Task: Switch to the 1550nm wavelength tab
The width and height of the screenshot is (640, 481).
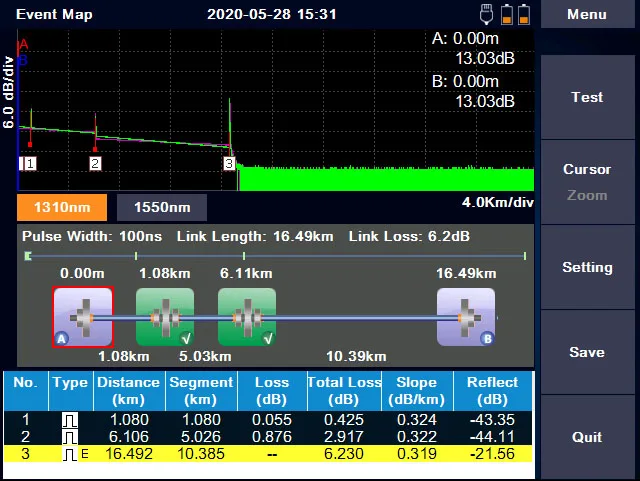Action: tap(162, 208)
